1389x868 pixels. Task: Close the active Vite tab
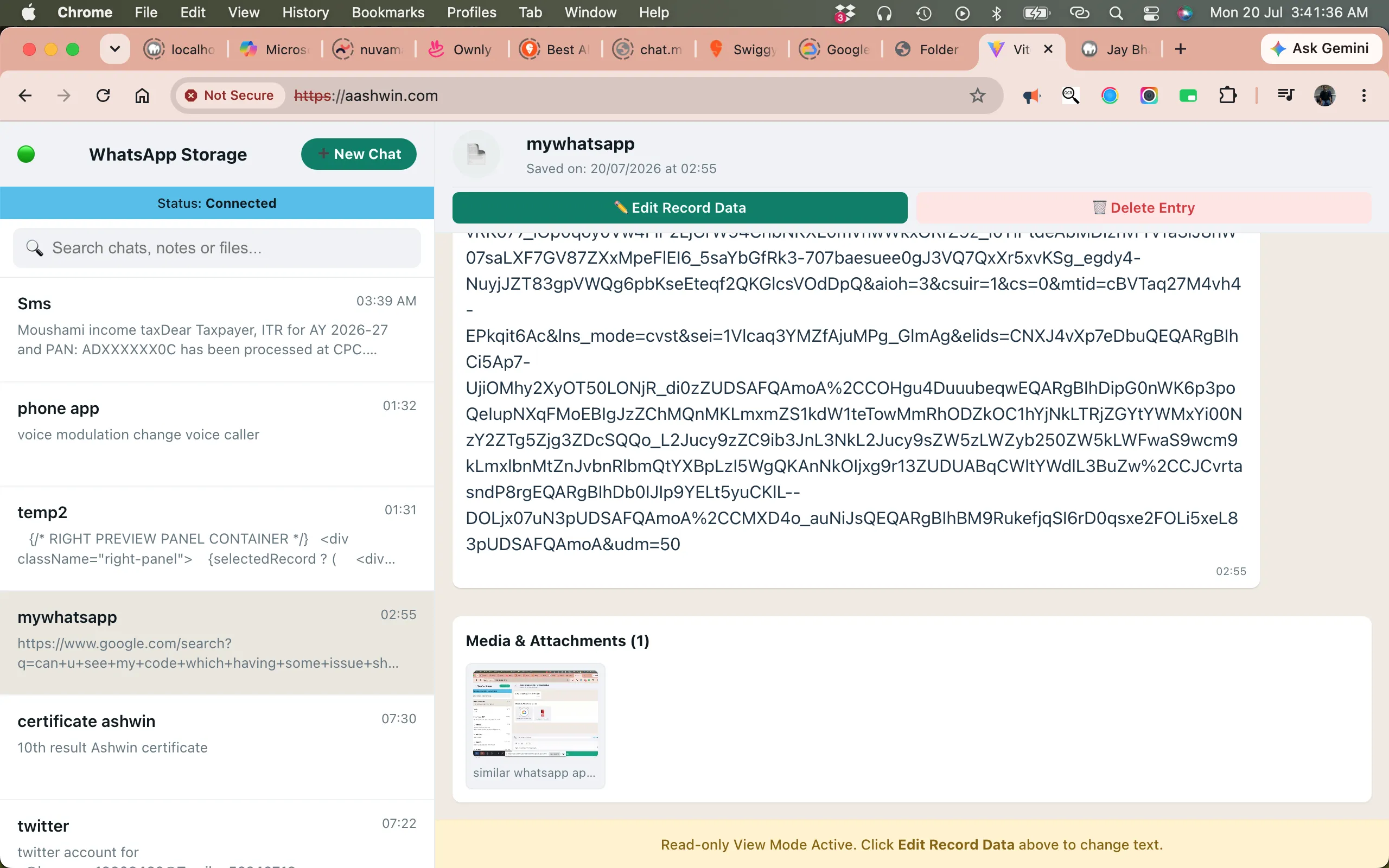[1048, 49]
